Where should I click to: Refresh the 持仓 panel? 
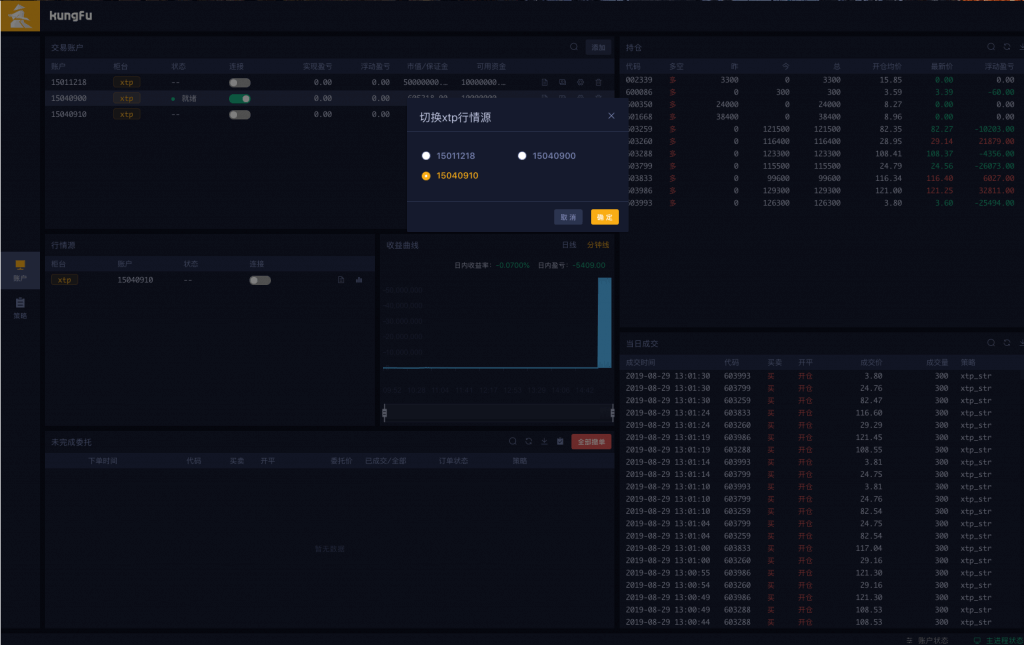1007,47
